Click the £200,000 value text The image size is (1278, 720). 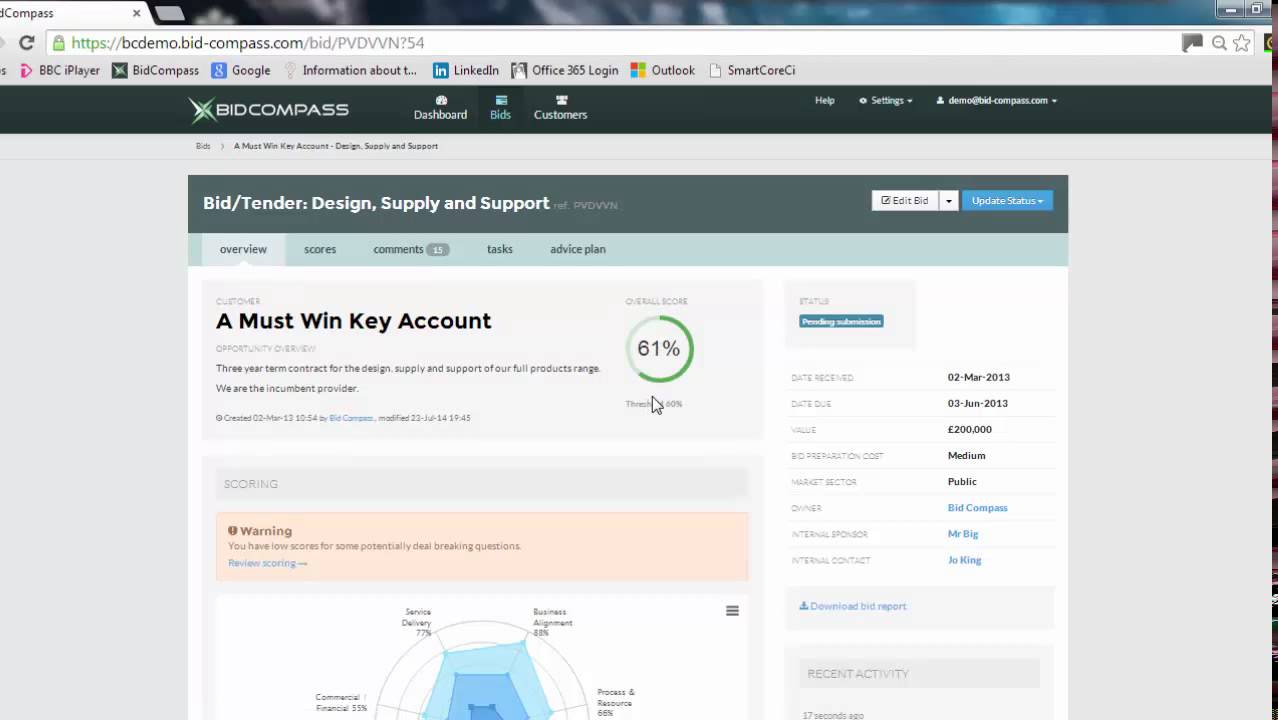pos(970,429)
